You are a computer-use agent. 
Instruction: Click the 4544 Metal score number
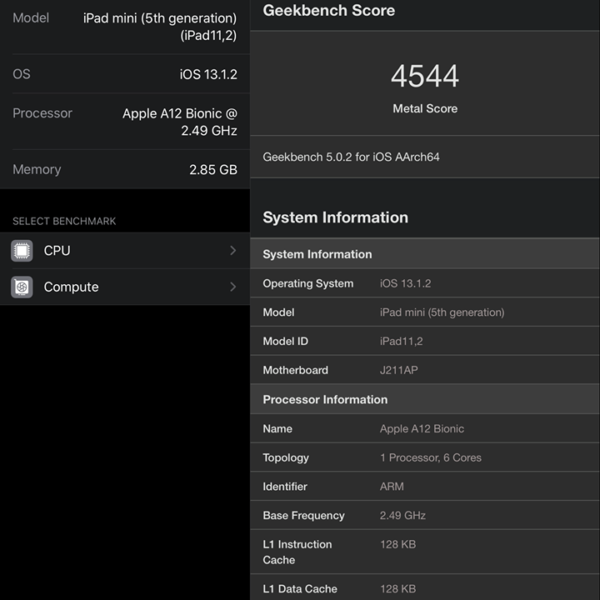coord(425,77)
